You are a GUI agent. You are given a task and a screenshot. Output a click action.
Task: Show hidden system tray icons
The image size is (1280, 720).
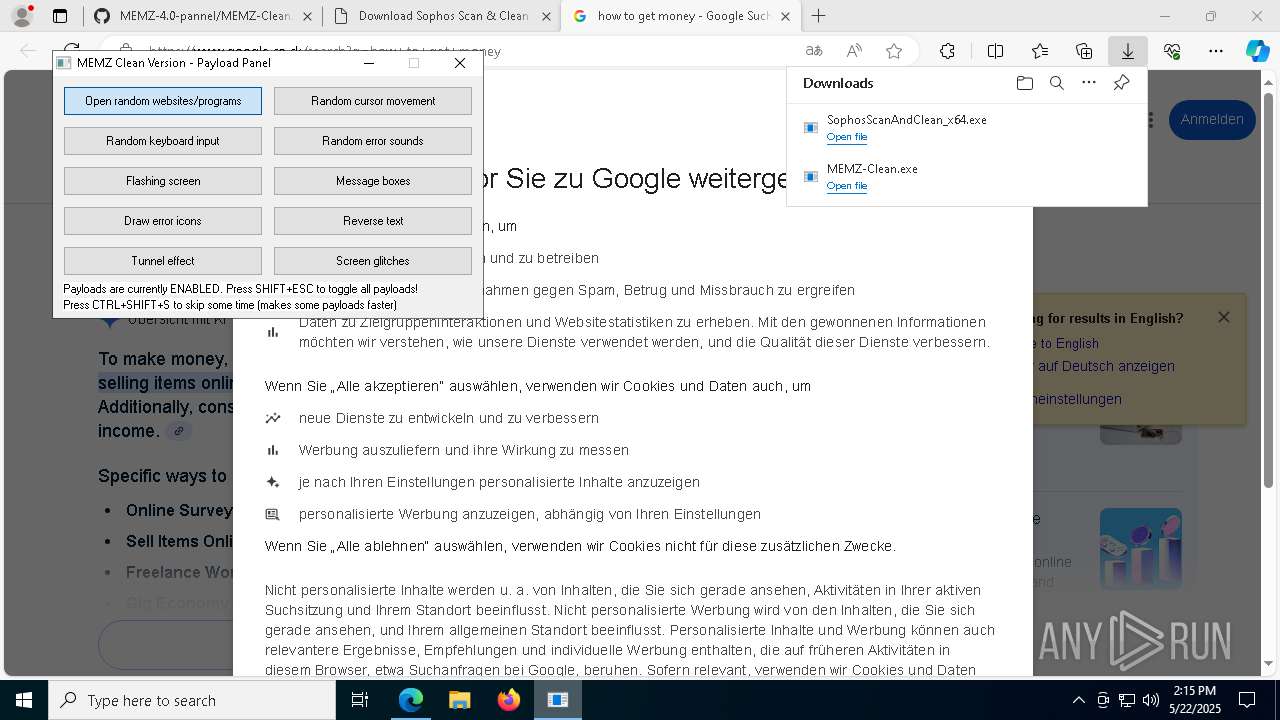coord(1078,700)
